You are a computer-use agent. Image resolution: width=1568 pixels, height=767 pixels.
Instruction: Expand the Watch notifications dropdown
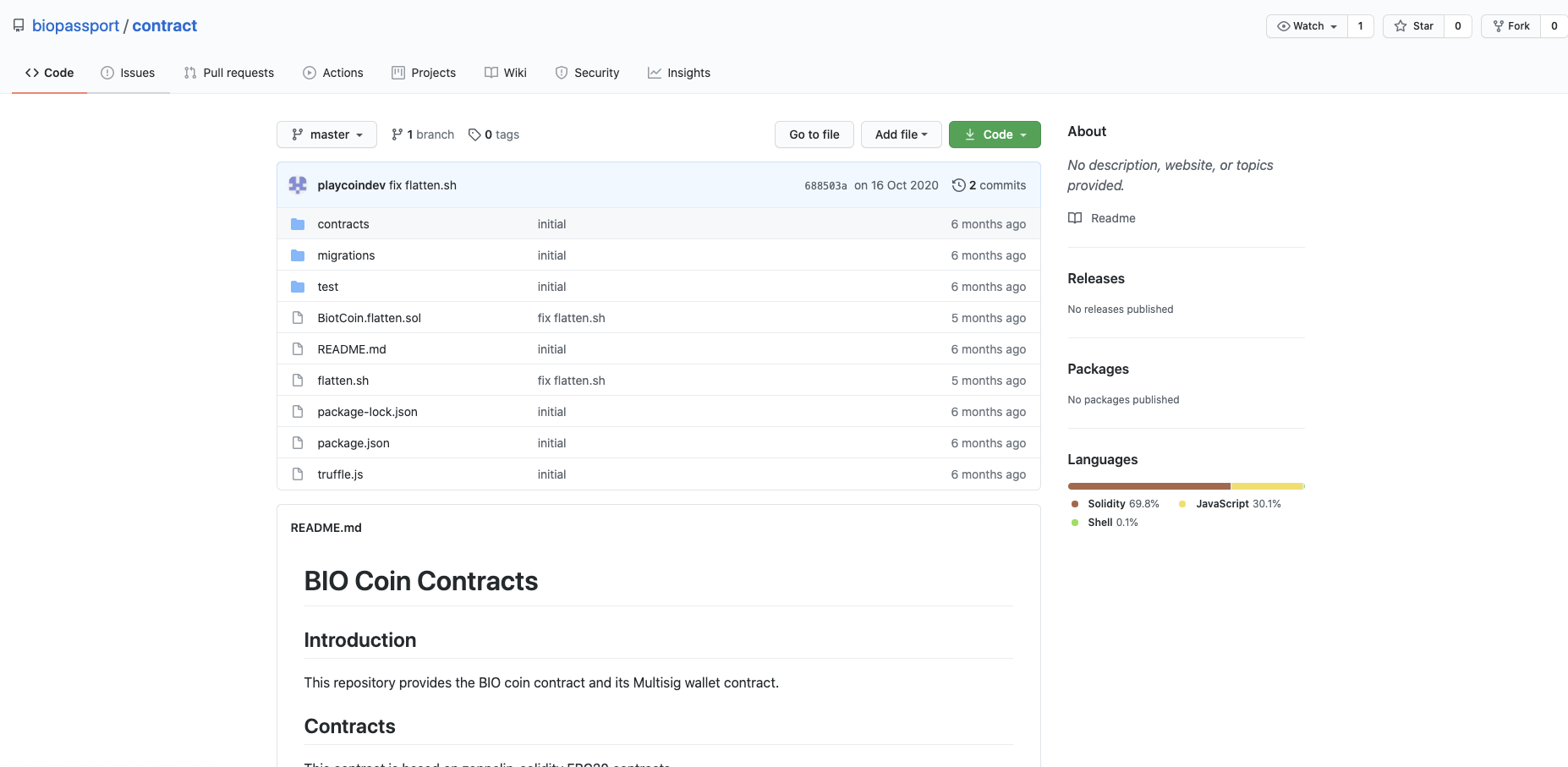(1307, 26)
